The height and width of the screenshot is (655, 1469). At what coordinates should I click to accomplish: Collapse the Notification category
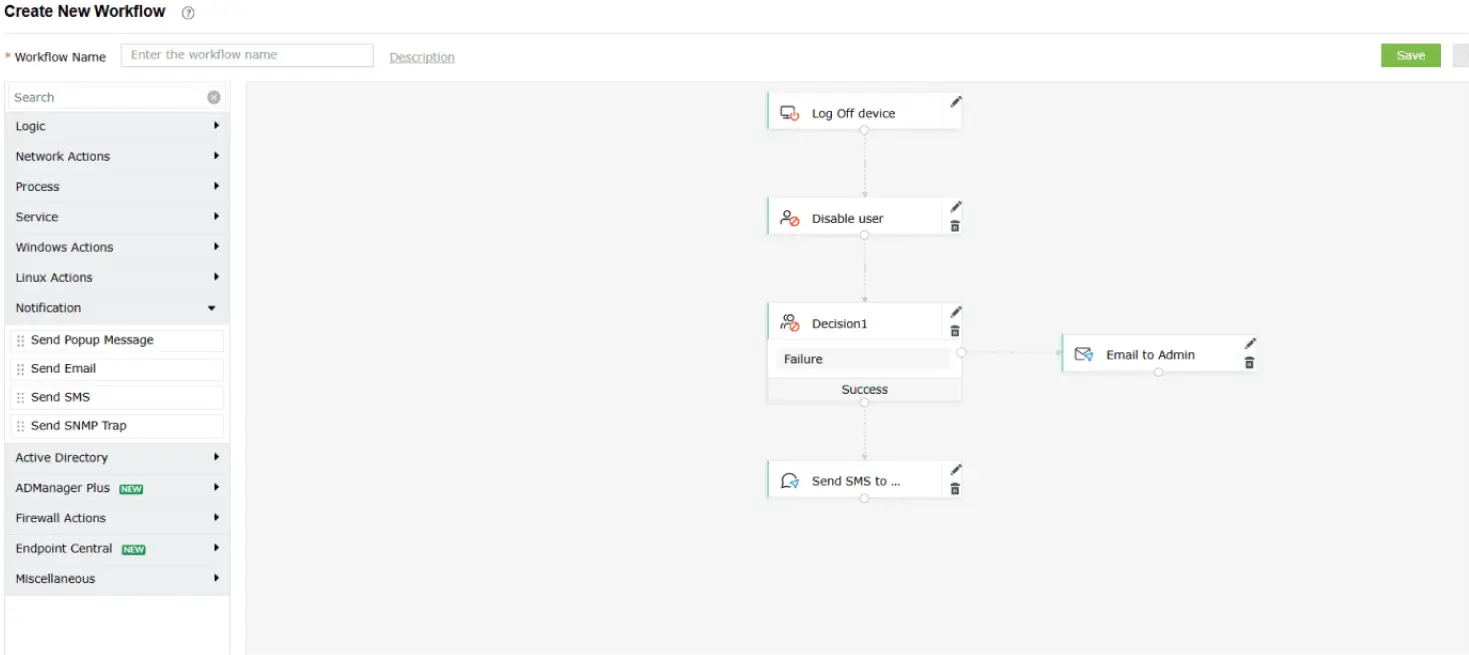[x=115, y=307]
